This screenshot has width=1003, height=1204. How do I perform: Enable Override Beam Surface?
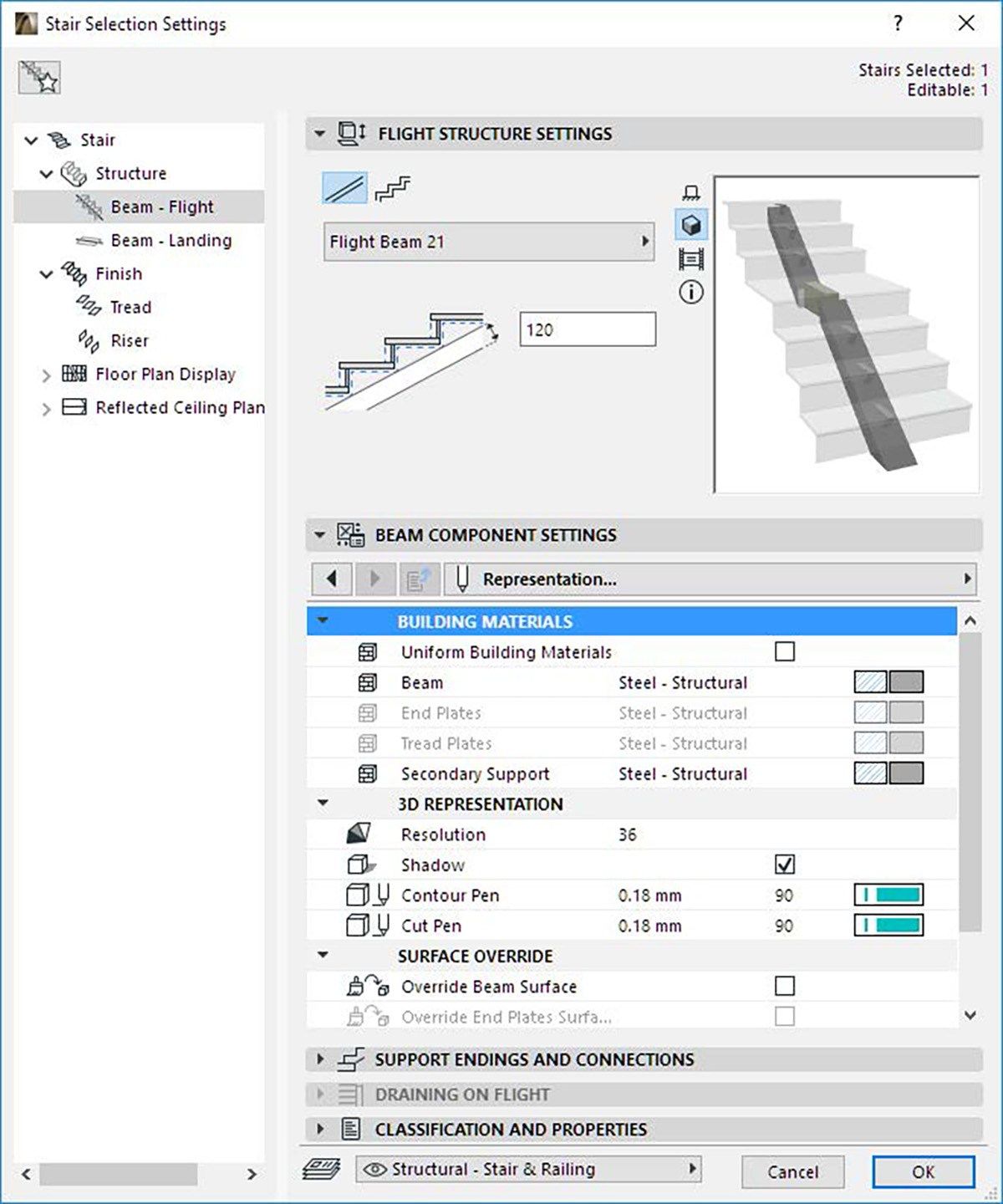coord(784,987)
